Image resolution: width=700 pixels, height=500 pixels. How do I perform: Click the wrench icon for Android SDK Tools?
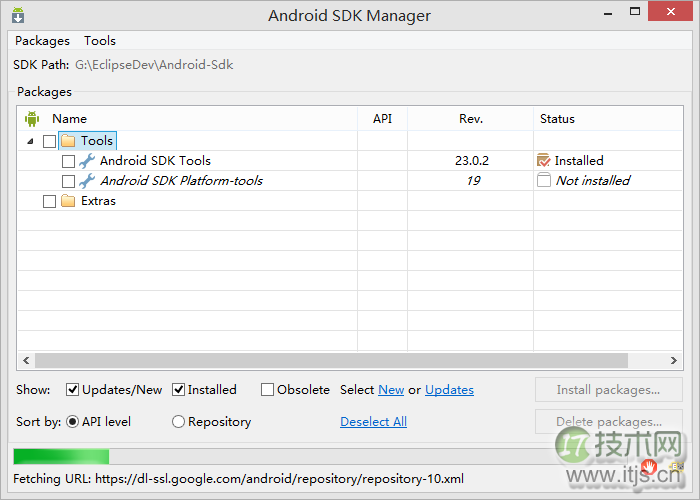coord(87,161)
